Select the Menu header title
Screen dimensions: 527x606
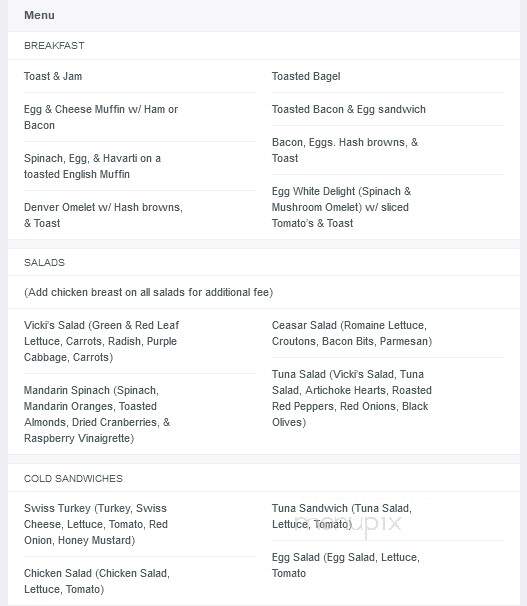(x=39, y=15)
